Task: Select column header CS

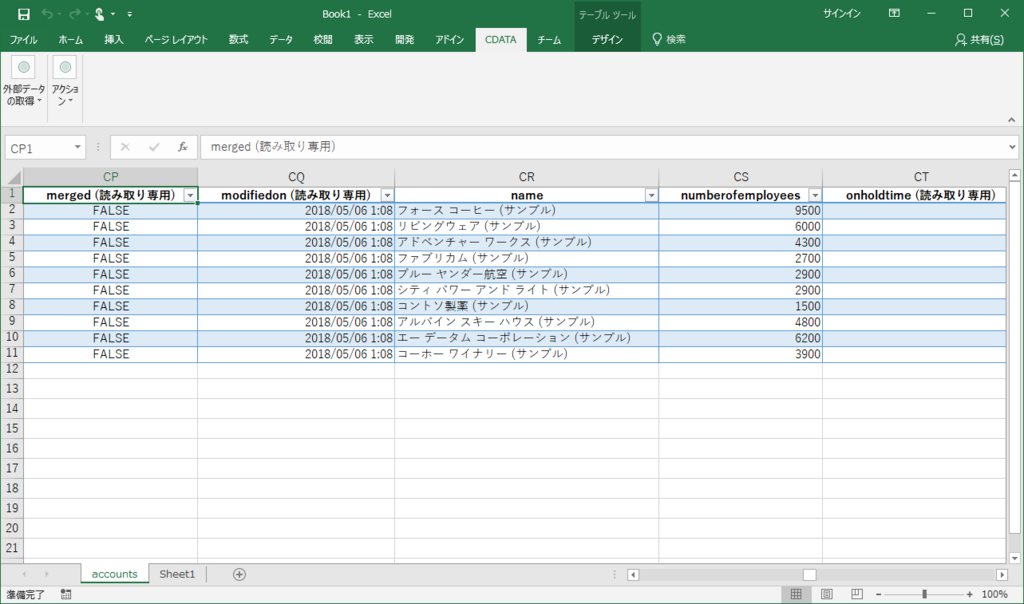Action: (741, 177)
